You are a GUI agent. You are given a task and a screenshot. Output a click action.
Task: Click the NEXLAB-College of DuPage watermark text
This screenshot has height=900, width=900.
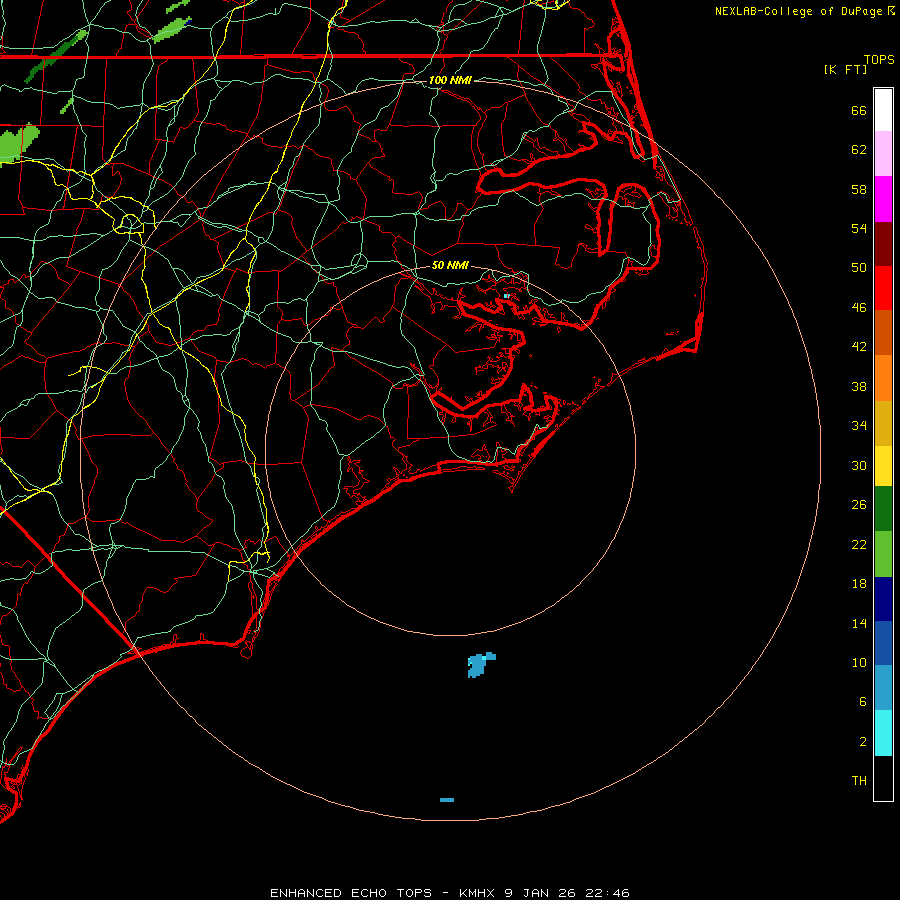pos(798,11)
